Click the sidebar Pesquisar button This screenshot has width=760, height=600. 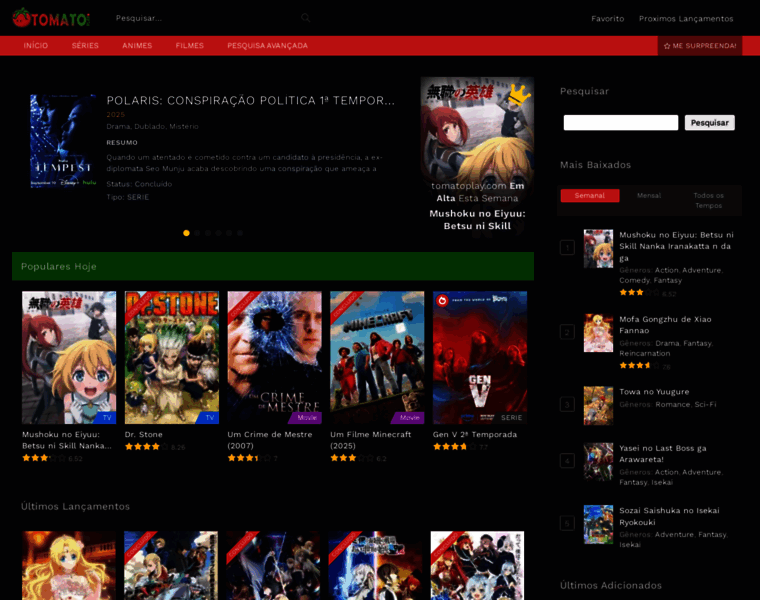coord(710,123)
